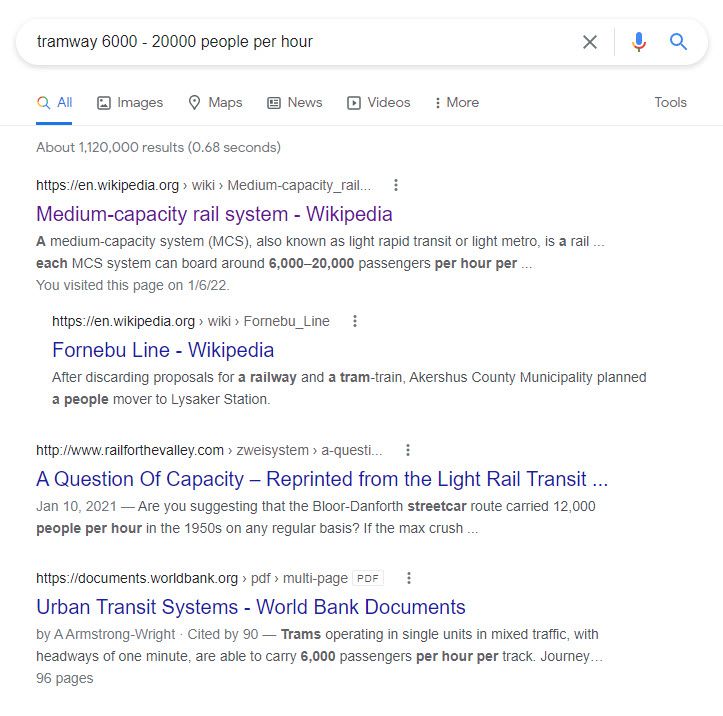This screenshot has width=723, height=716.
Task: Open Medium-capacity rail system Wikipedia link
Action: tap(214, 214)
